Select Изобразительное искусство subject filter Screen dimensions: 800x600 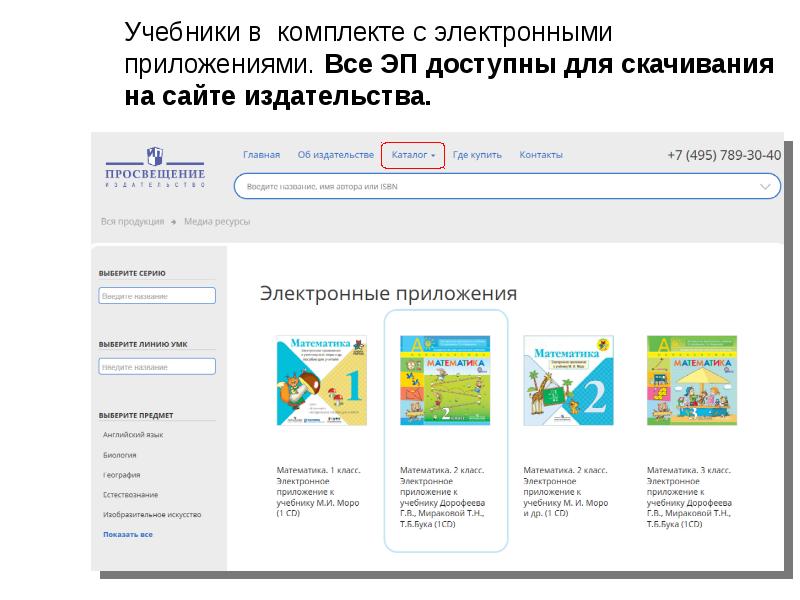pyautogui.click(x=152, y=514)
